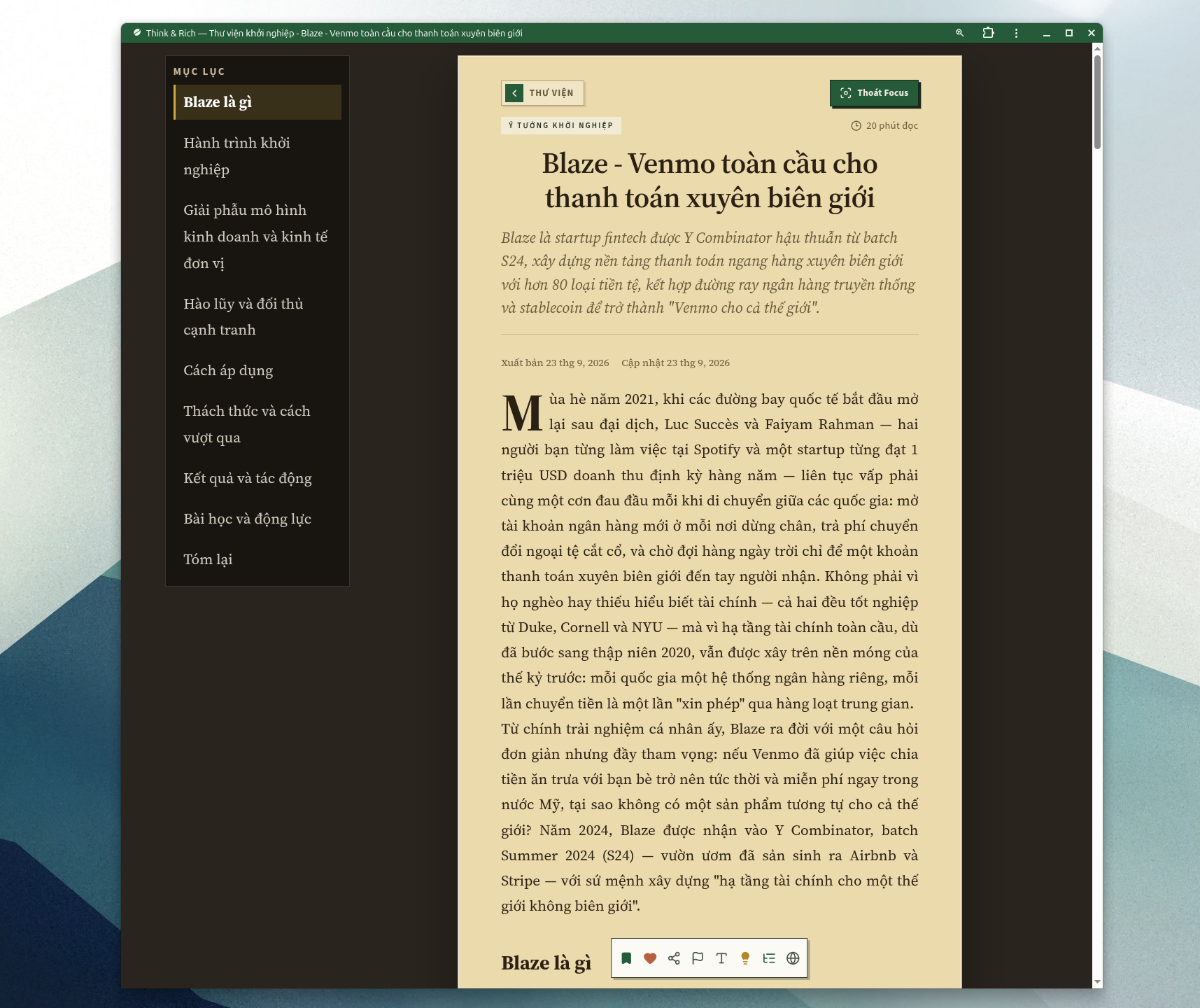
Task: Click the app favicon in title bar
Action: point(137,33)
